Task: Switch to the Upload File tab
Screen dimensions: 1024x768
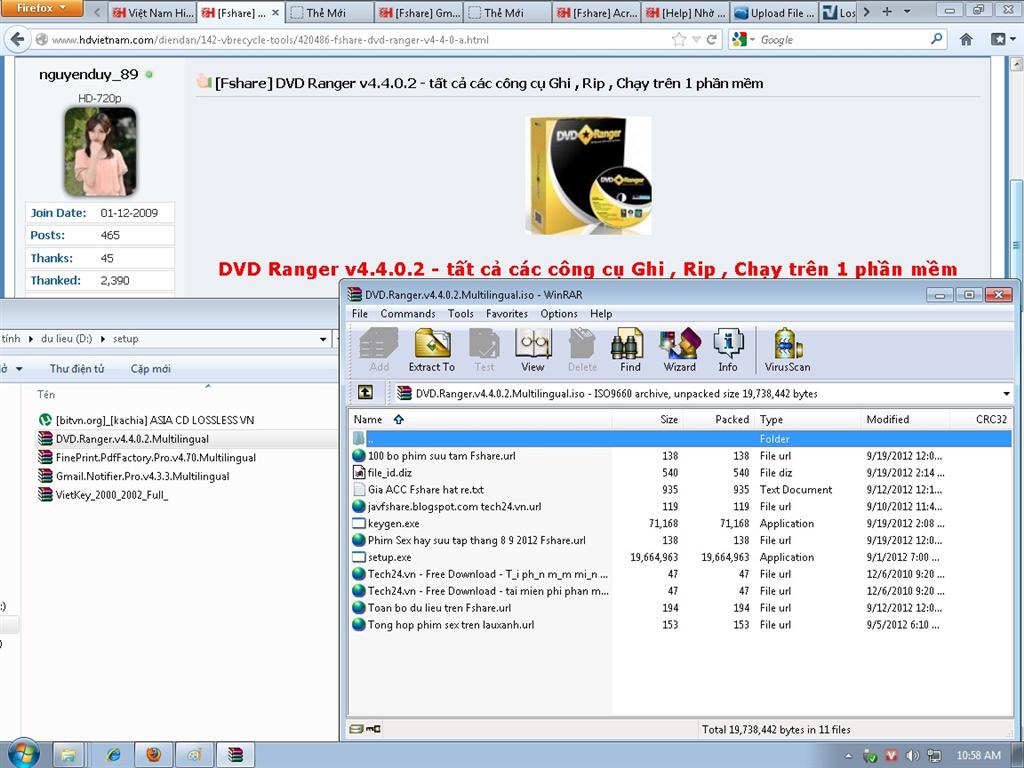Action: [774, 12]
